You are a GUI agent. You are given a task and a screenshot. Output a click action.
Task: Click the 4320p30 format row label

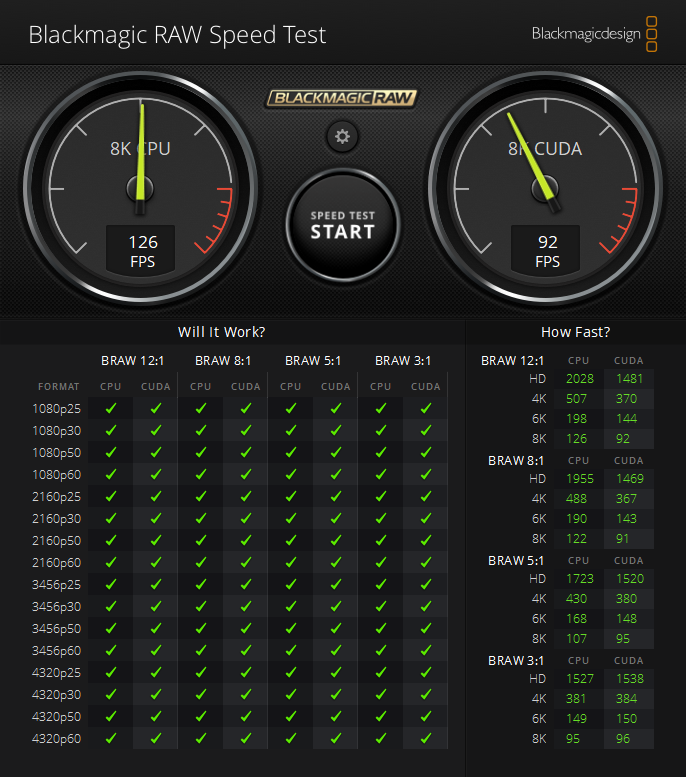pyautogui.click(x=57, y=695)
